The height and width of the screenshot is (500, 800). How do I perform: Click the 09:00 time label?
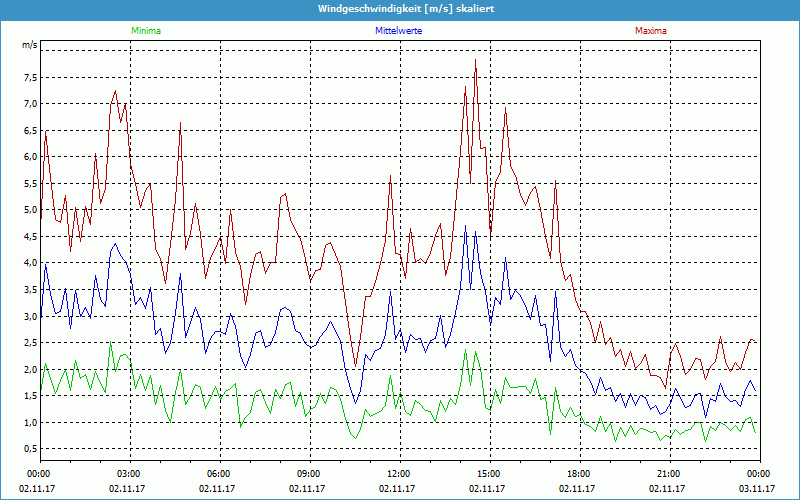309,474
